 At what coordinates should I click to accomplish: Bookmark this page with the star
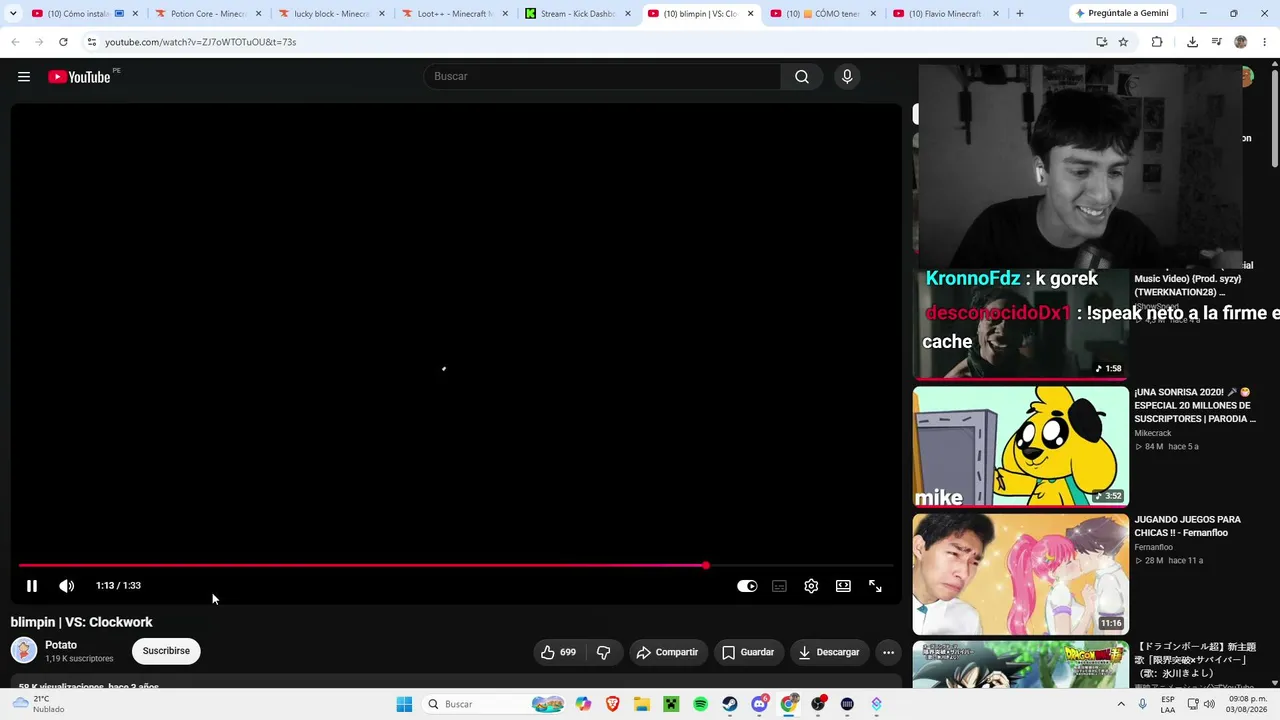[1123, 42]
